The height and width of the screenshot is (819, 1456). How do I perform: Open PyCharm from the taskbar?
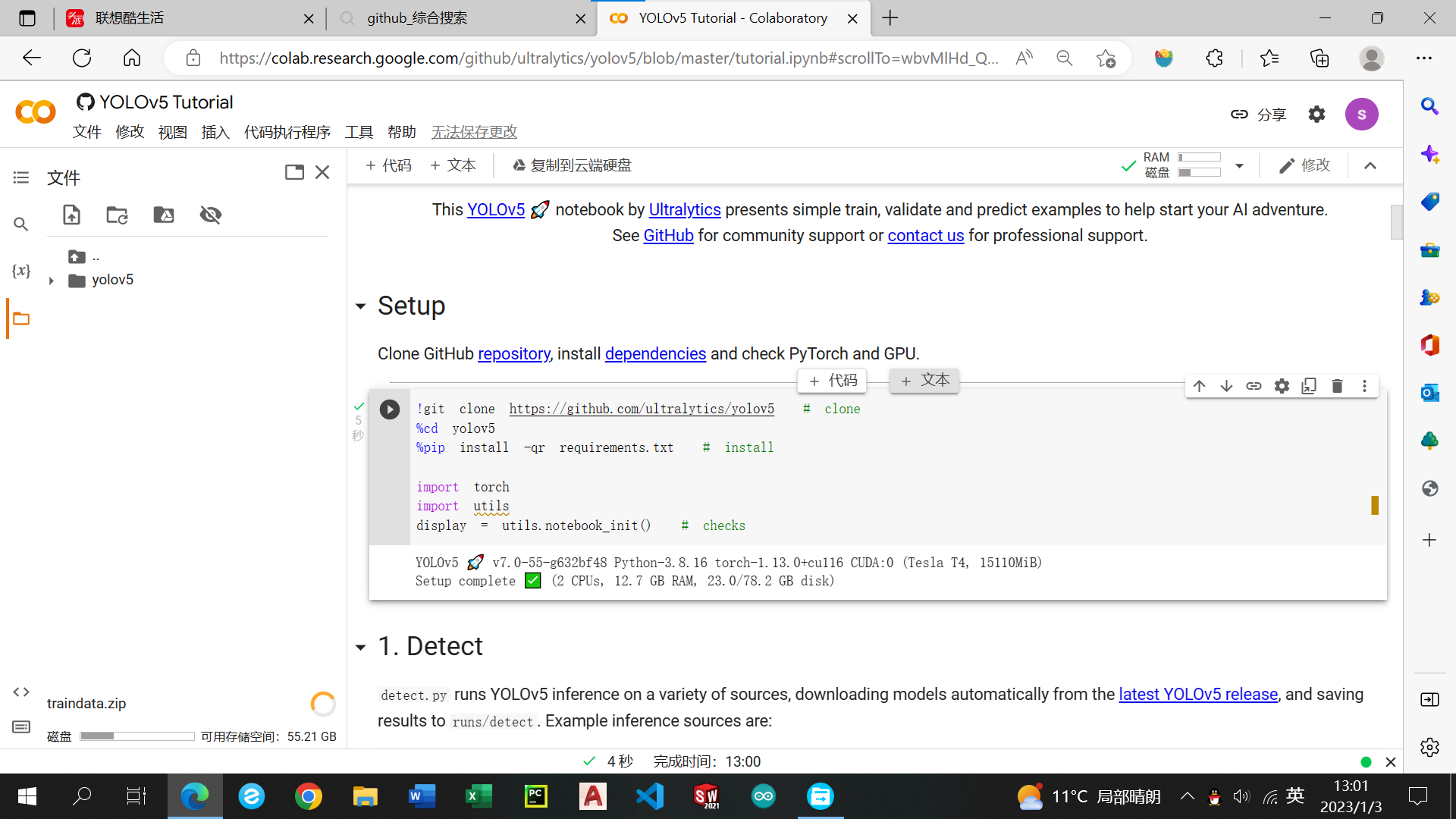tap(535, 796)
